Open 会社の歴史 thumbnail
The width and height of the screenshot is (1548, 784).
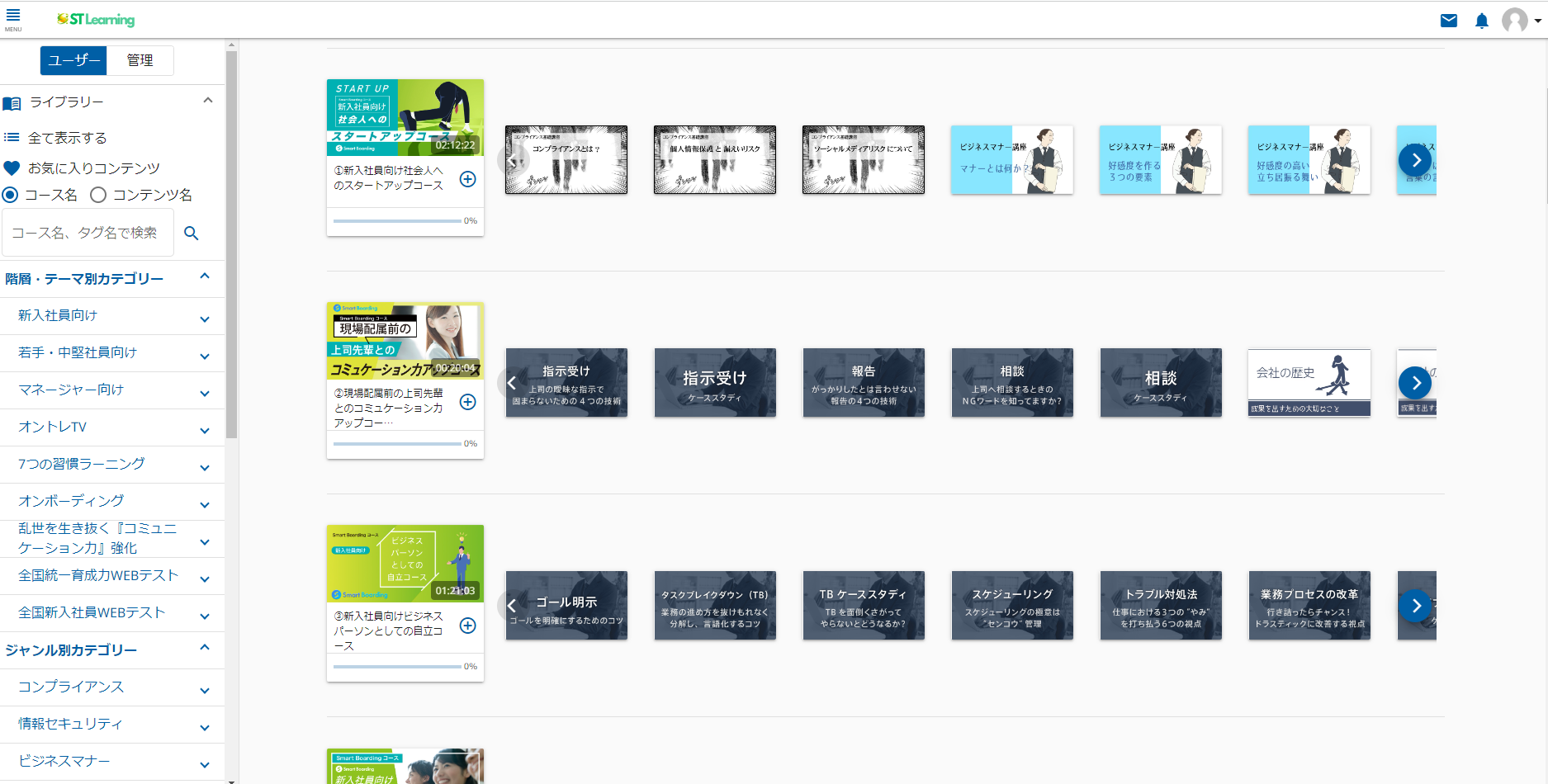pyautogui.click(x=1309, y=383)
